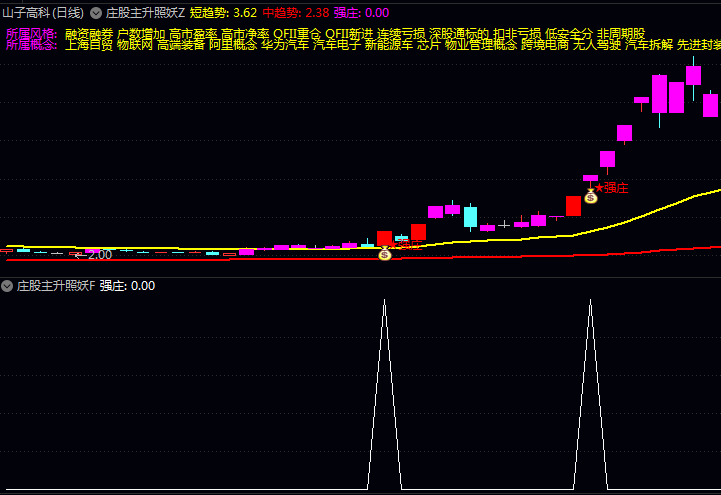Viewport: 721px width, 495px height.
Task: Click the 非周期股 style tag
Action: coord(621,34)
